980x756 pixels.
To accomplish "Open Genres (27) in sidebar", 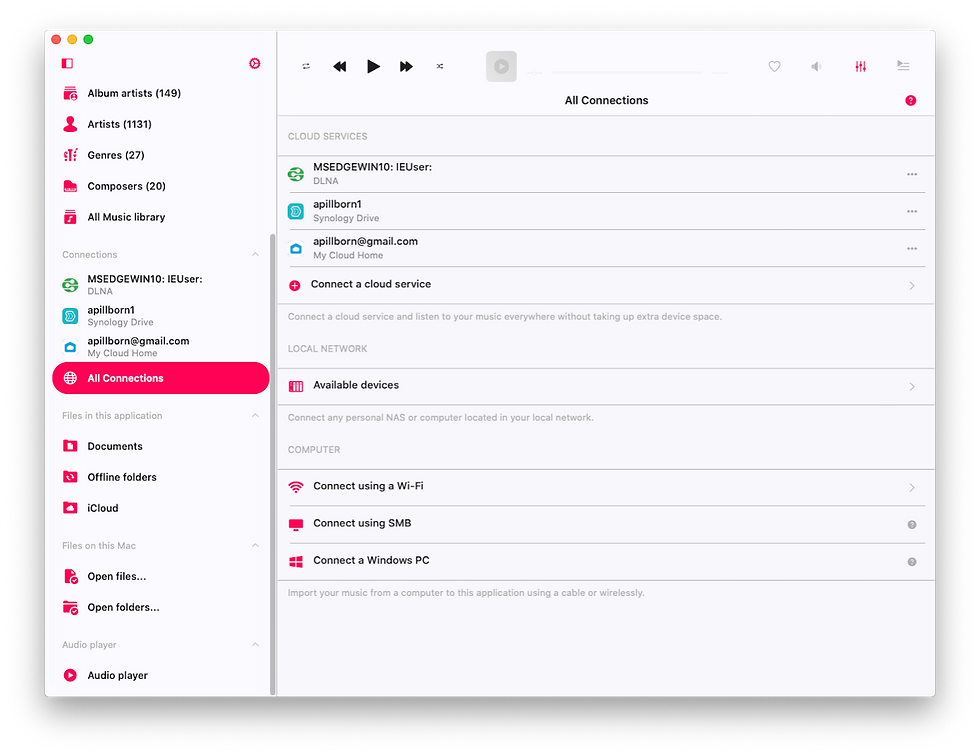I will pyautogui.click(x=161, y=155).
